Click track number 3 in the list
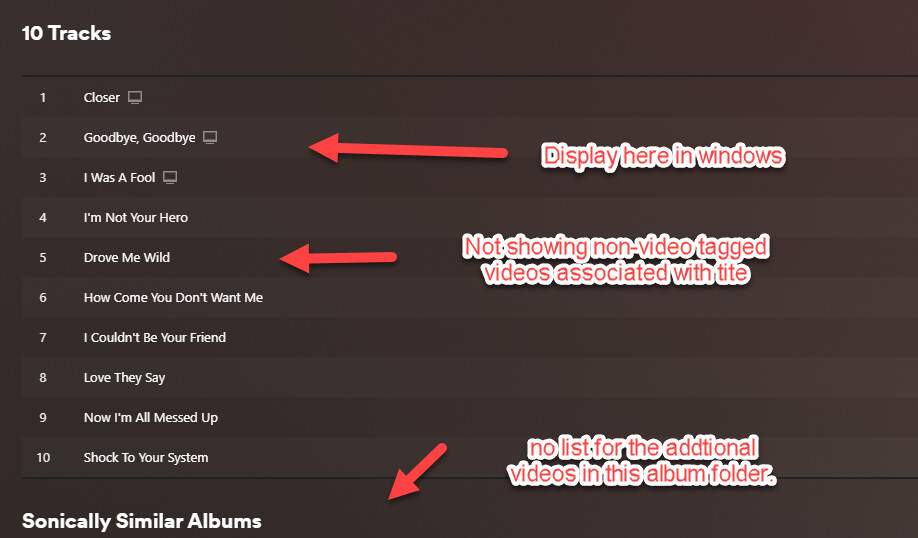The image size is (918, 538). 43,177
